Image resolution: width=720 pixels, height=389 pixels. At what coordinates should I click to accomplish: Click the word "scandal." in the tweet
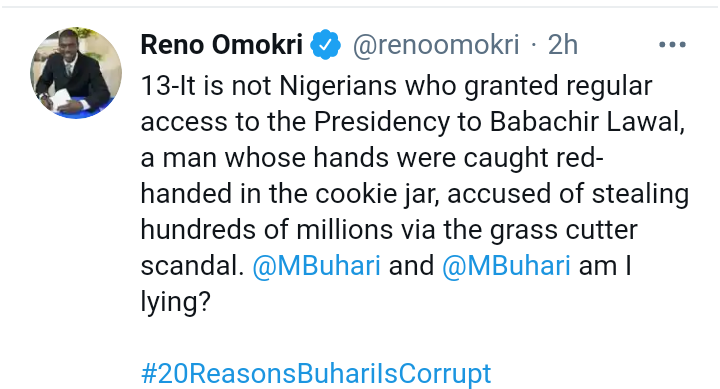click(192, 265)
